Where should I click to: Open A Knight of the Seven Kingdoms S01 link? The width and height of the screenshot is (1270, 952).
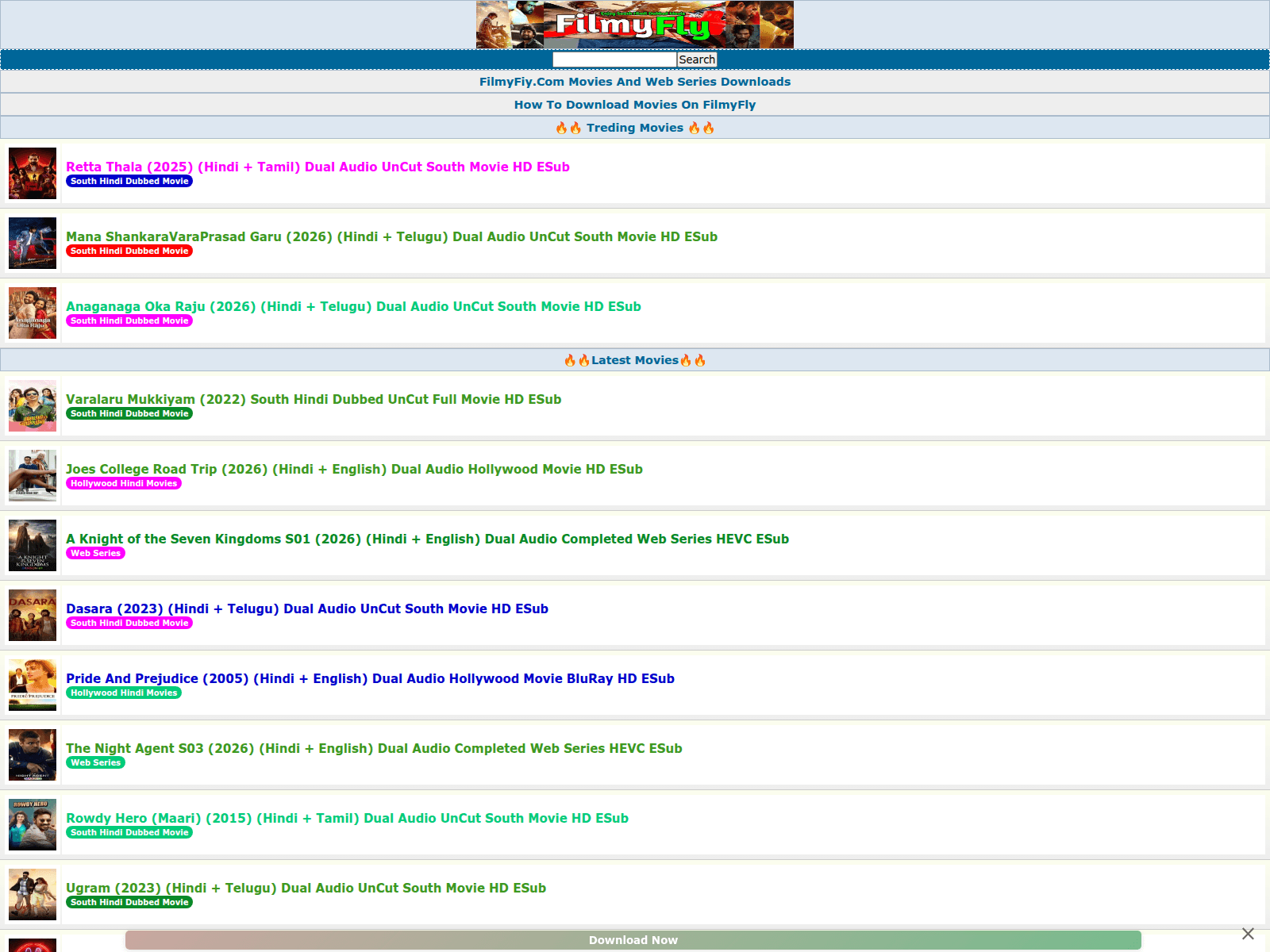pos(427,539)
